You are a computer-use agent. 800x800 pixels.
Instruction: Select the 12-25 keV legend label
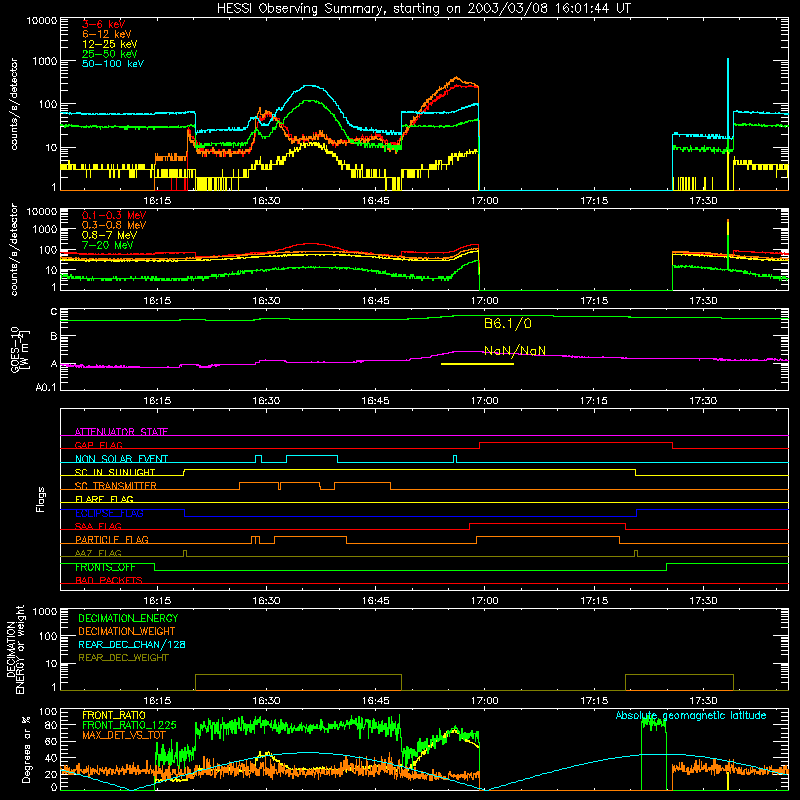110,44
